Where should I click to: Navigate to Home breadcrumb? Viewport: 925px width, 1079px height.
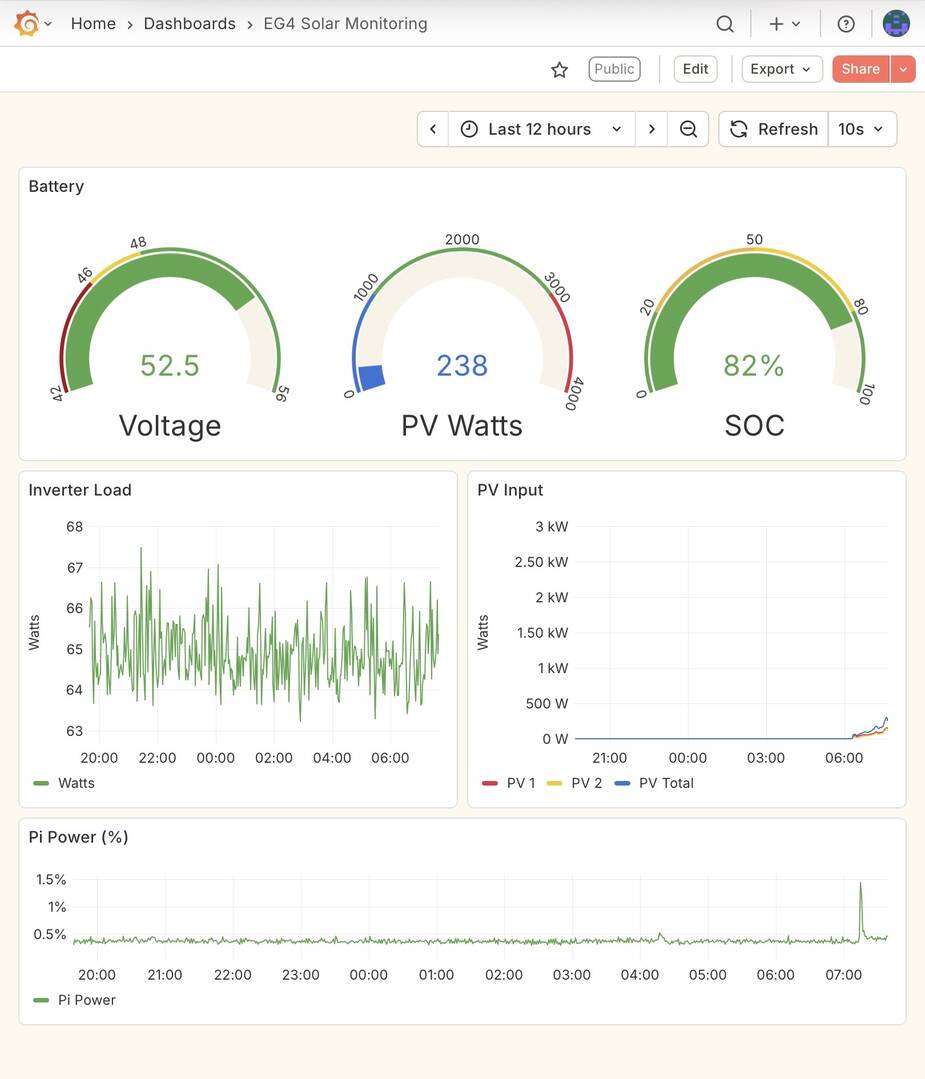(93, 24)
